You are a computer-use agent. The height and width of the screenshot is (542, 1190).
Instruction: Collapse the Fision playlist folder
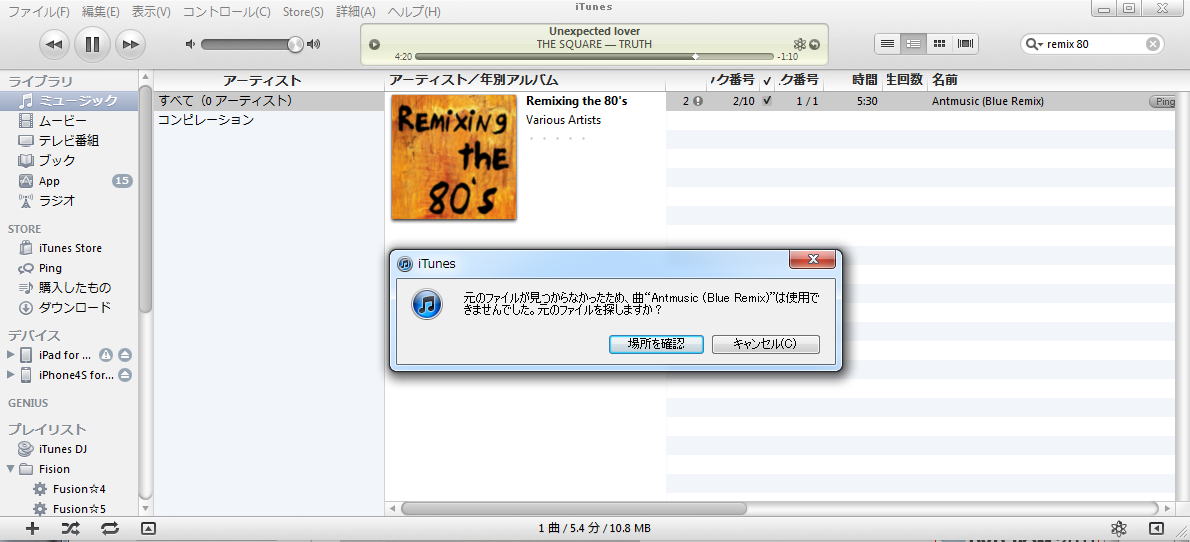(x=11, y=468)
